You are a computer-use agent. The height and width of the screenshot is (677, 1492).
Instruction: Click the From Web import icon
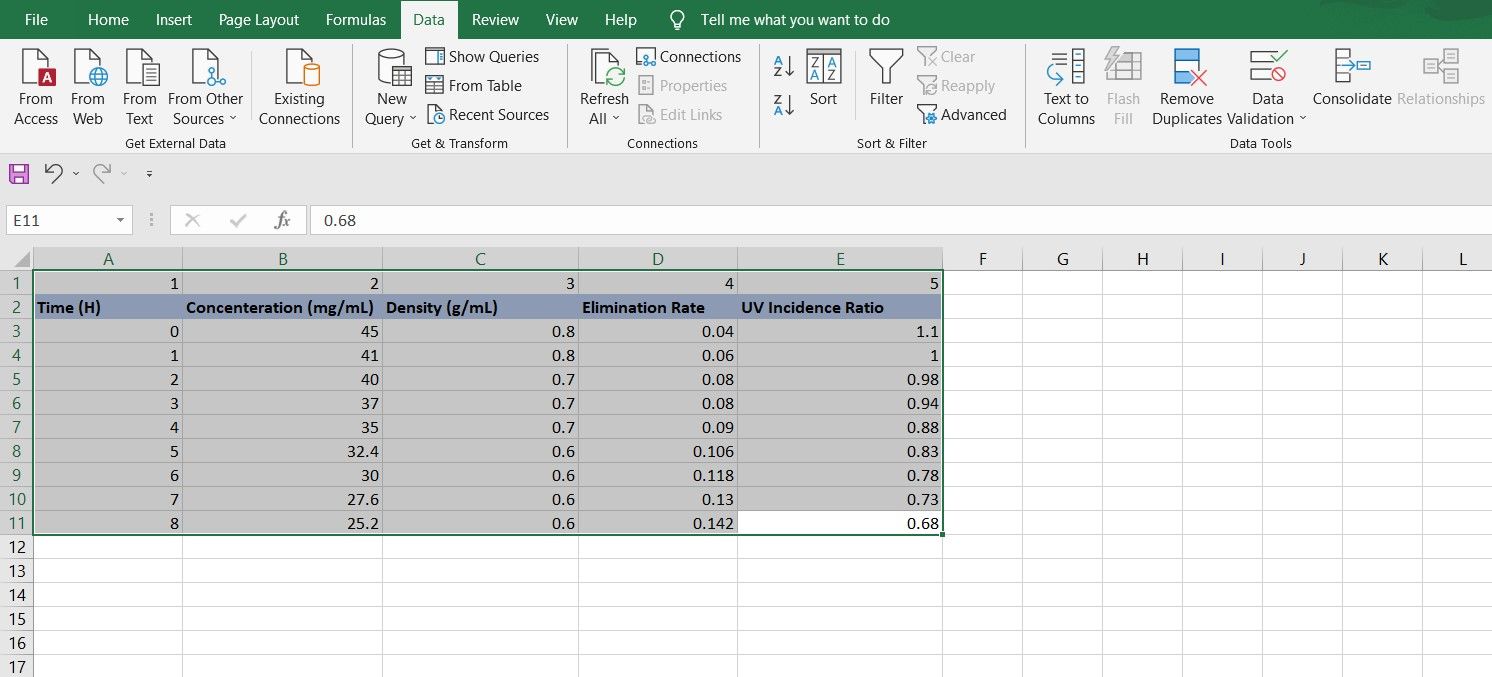pyautogui.click(x=88, y=69)
